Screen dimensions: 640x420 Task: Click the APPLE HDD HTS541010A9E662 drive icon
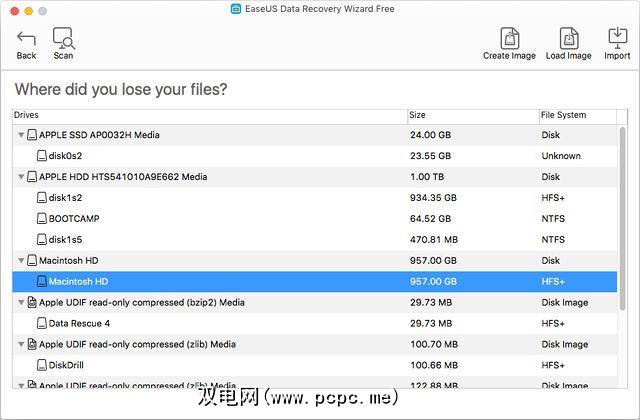[32, 177]
